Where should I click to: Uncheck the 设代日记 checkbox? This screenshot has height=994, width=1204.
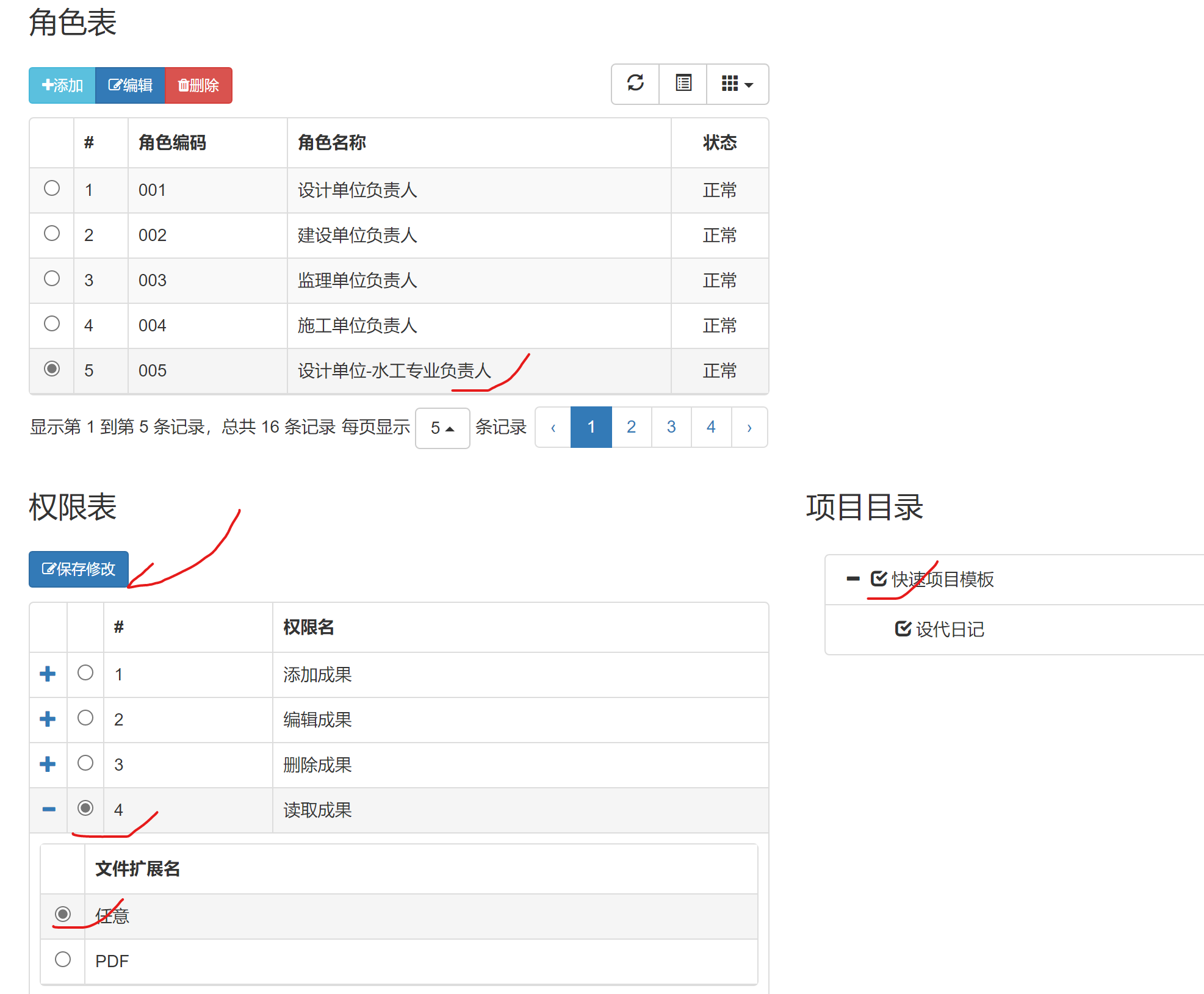903,629
